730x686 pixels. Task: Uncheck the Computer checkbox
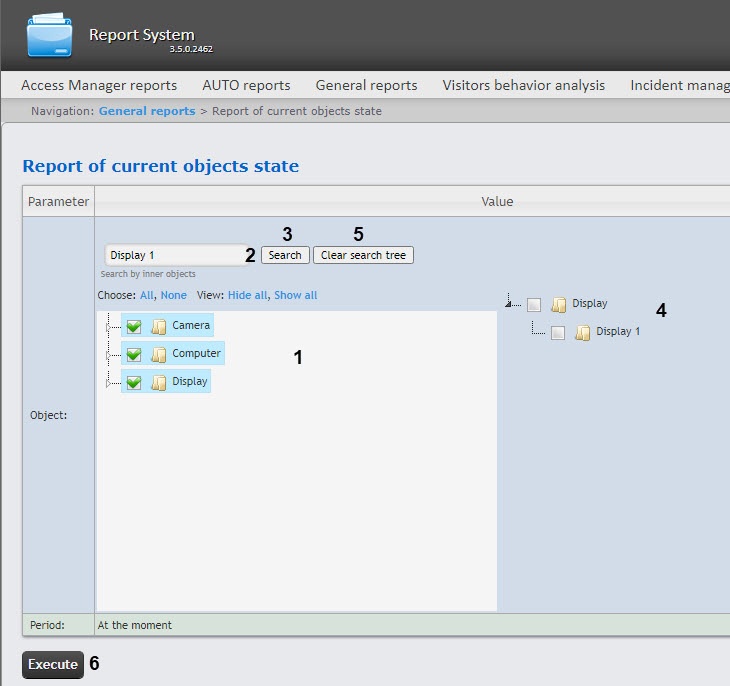pyautogui.click(x=134, y=354)
